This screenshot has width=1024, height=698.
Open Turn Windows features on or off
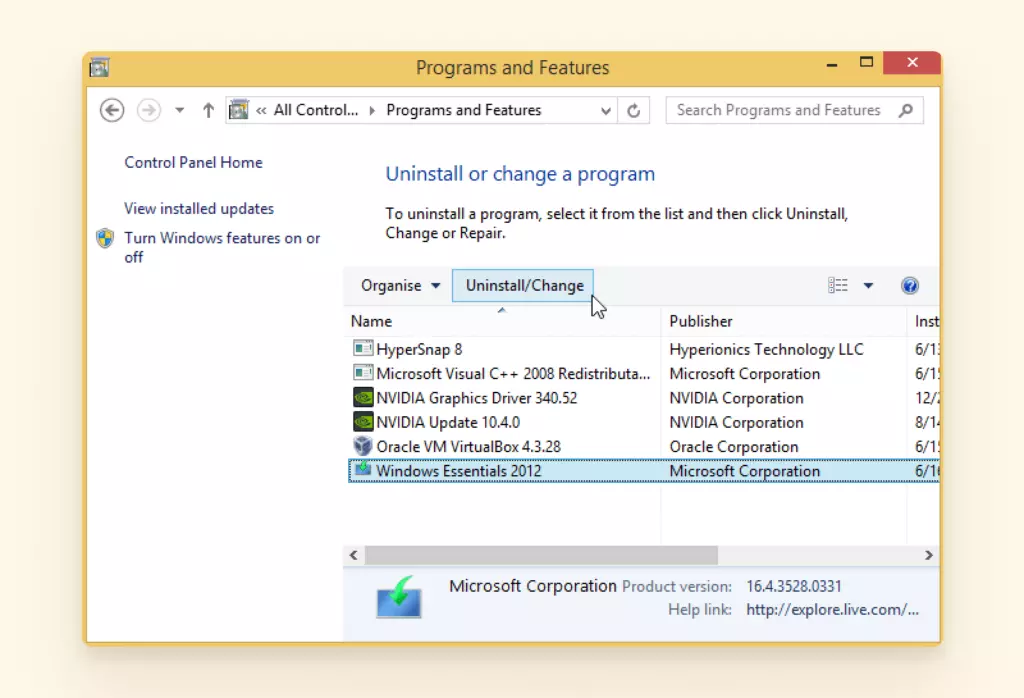pyautogui.click(x=222, y=247)
